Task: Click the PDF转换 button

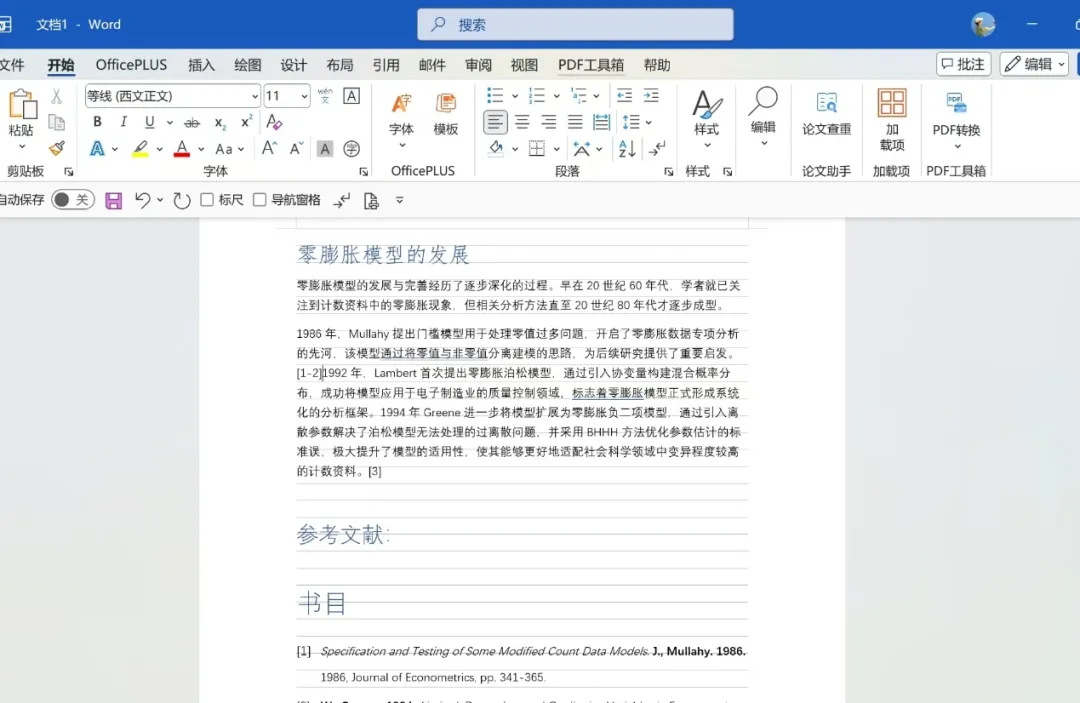Action: (x=956, y=120)
